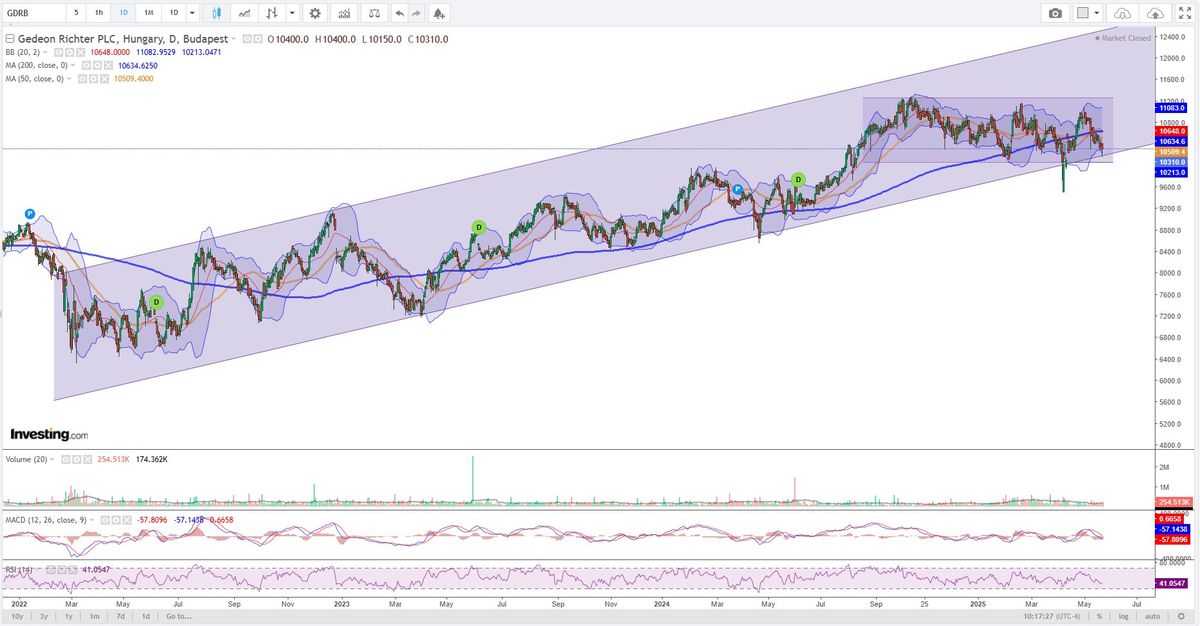Set range to 3y
The height and width of the screenshot is (626, 1200).
click(43, 616)
